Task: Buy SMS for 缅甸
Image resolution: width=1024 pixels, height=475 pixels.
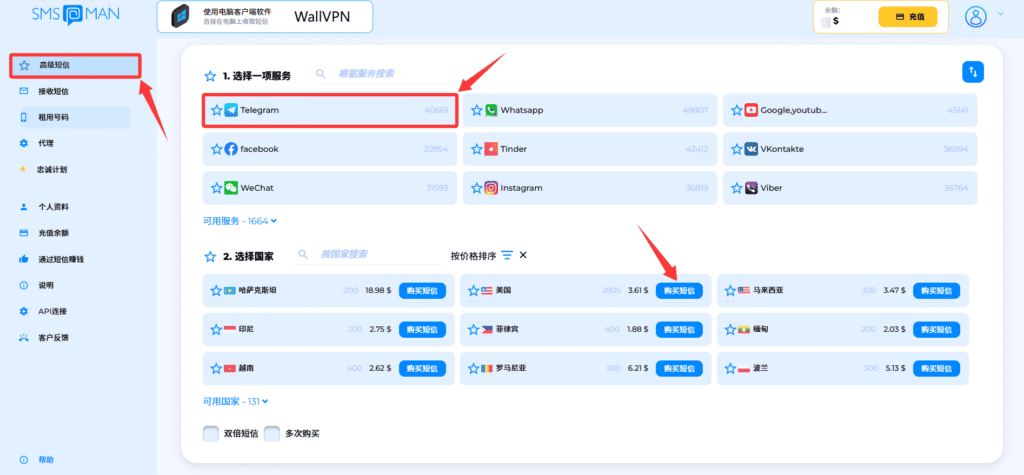Action: (936, 330)
